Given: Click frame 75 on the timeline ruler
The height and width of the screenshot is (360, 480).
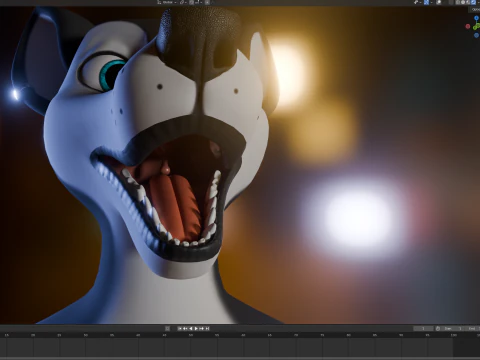Looking at the screenshot, I should click(322, 335).
